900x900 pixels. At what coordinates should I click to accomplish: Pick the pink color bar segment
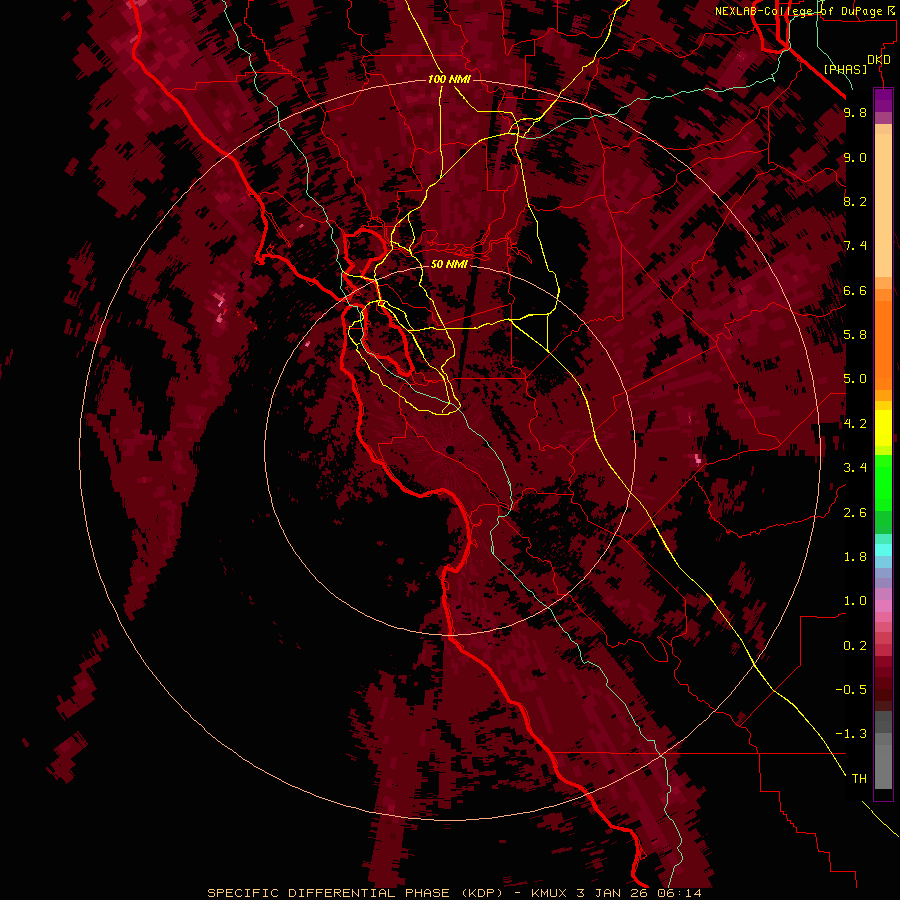coord(883,606)
